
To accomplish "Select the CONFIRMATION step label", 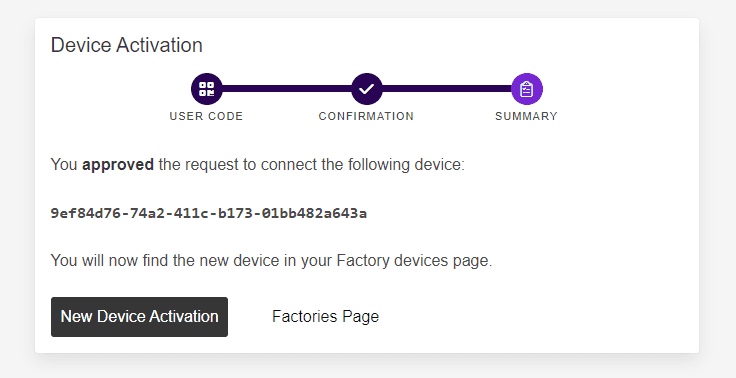I will click(367, 116).
